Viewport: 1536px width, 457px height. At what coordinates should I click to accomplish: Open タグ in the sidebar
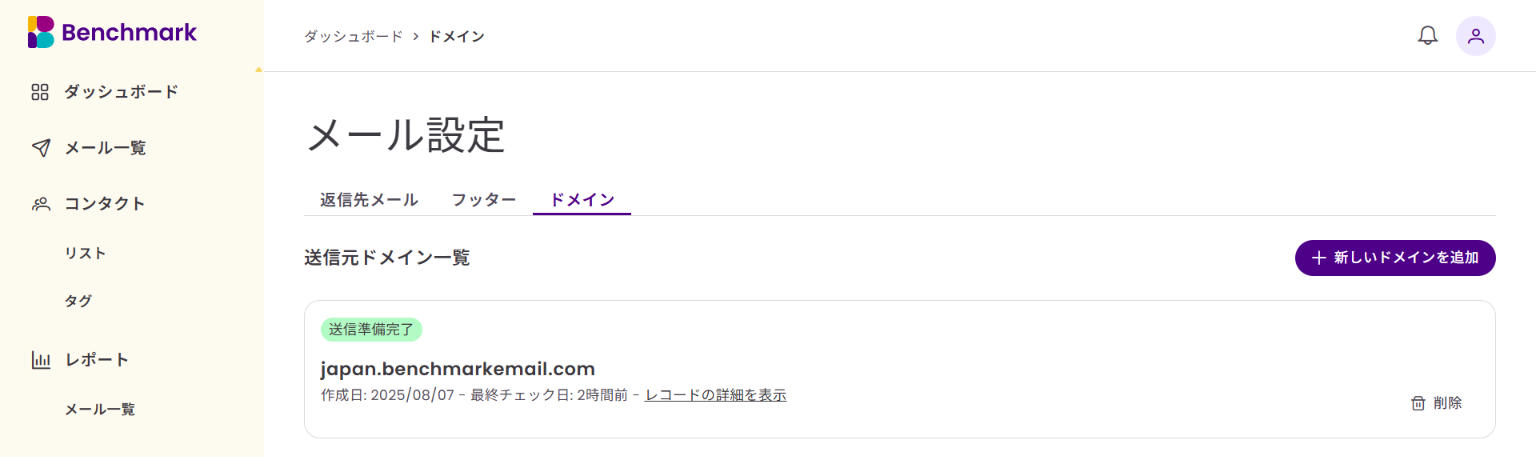[x=78, y=301]
